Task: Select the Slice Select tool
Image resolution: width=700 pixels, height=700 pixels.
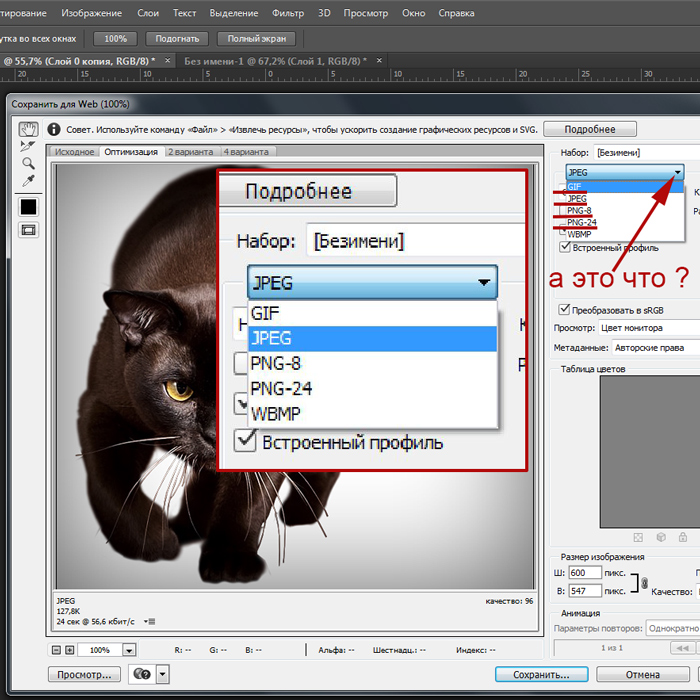Action: (x=27, y=146)
